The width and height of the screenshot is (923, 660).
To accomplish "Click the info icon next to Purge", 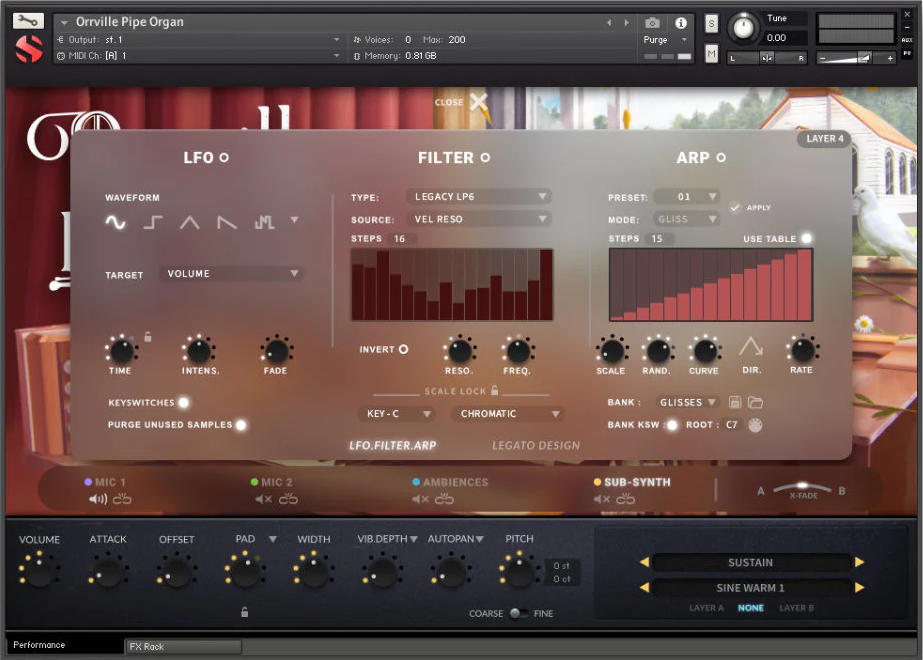I will click(x=681, y=23).
